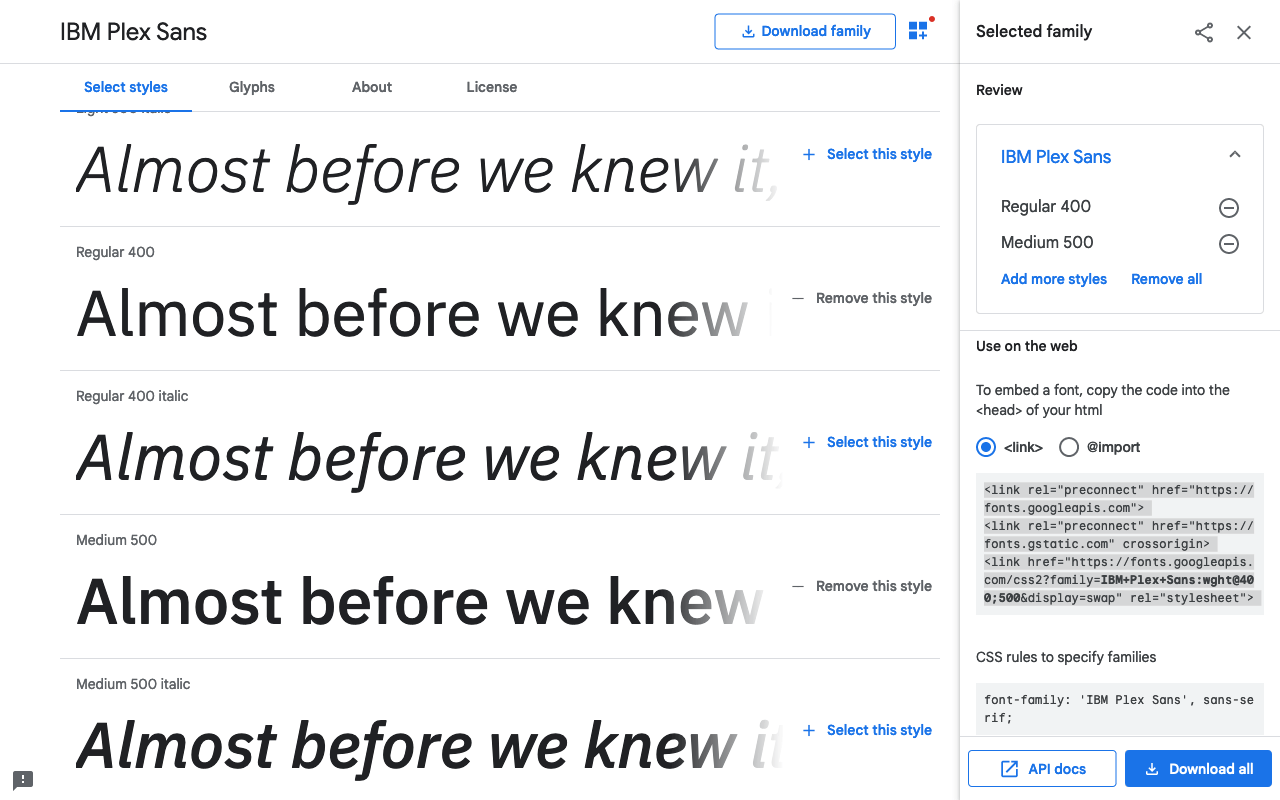Image resolution: width=1280 pixels, height=800 pixels.
Task: Remove Regular 400 using the minus circle icon
Action: click(1229, 208)
